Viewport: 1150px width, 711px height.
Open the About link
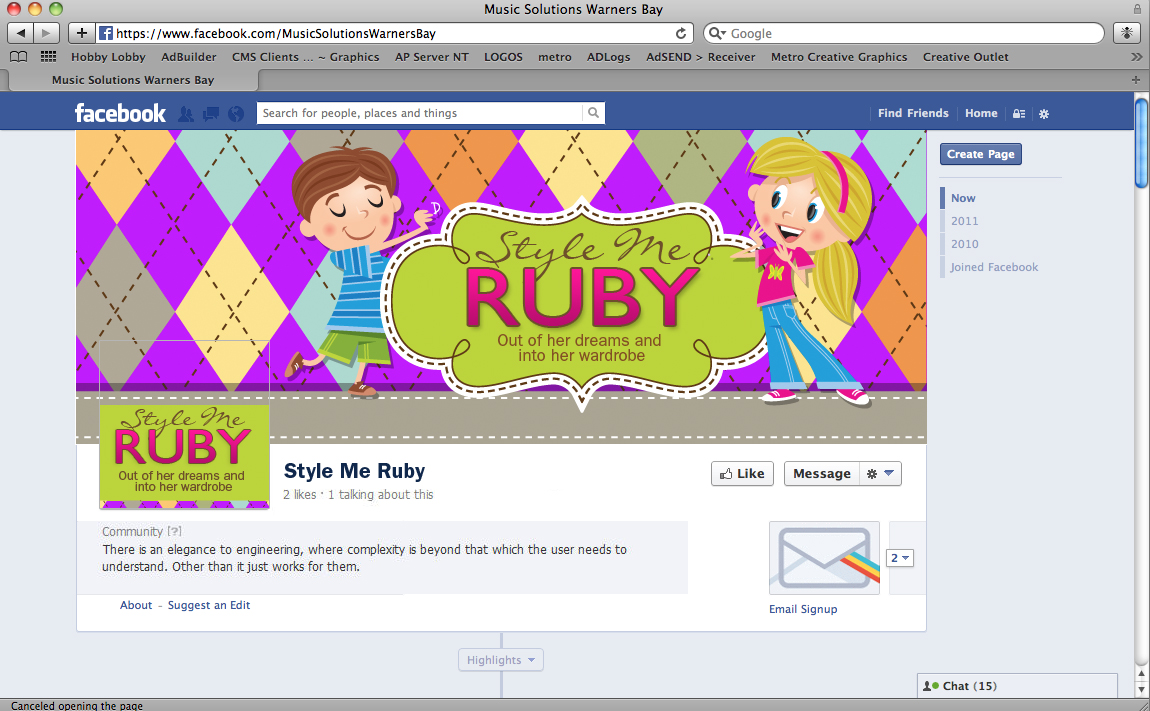click(x=136, y=605)
